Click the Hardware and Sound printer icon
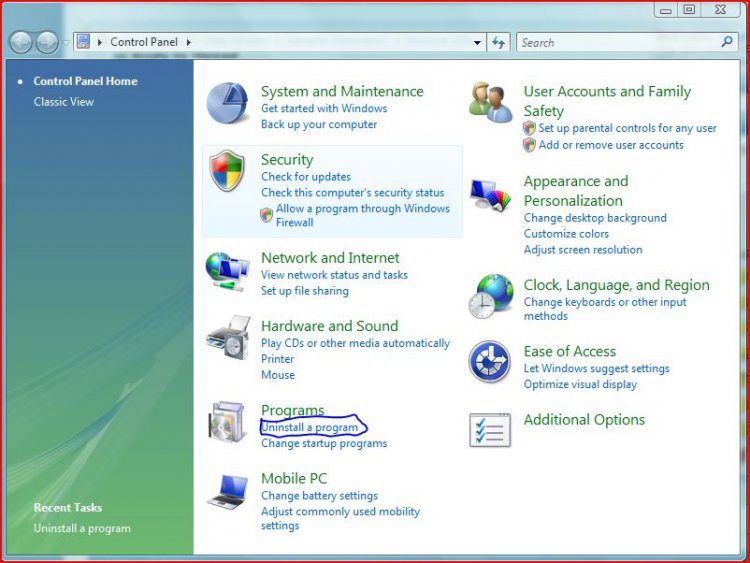Viewport: 750px width, 563px height. click(228, 337)
